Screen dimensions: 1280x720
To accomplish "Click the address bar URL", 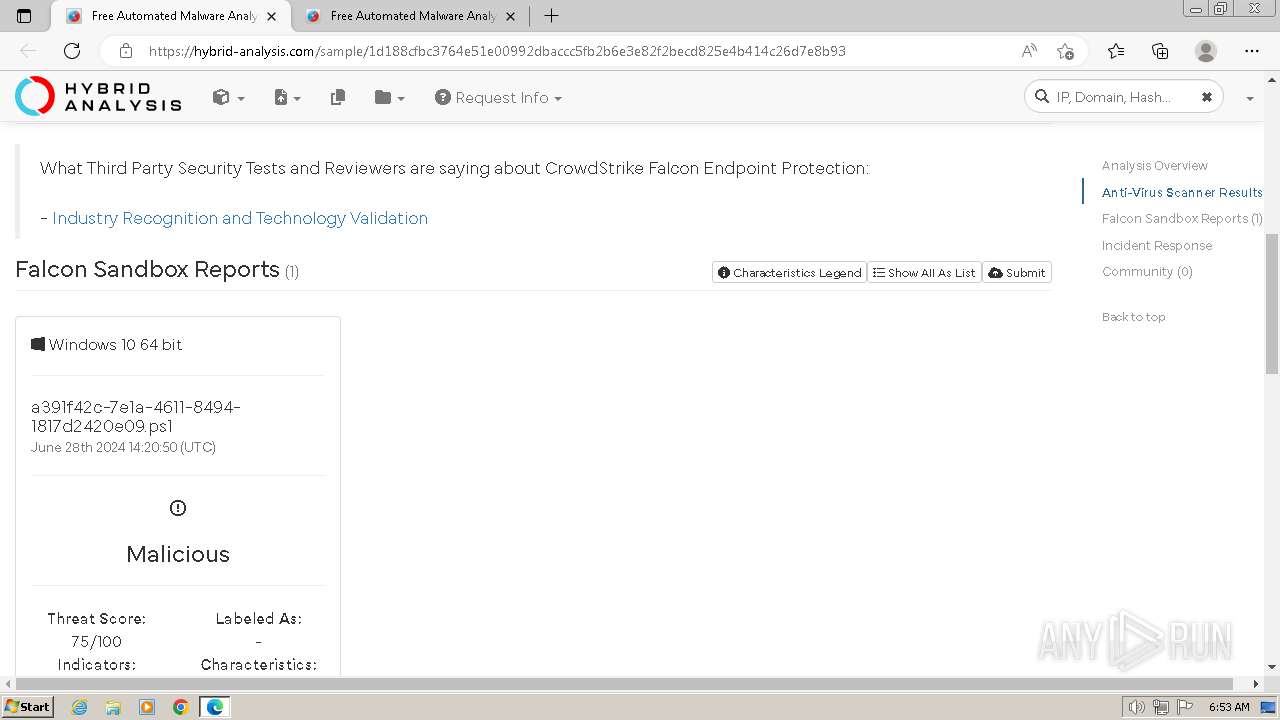I will pos(497,51).
